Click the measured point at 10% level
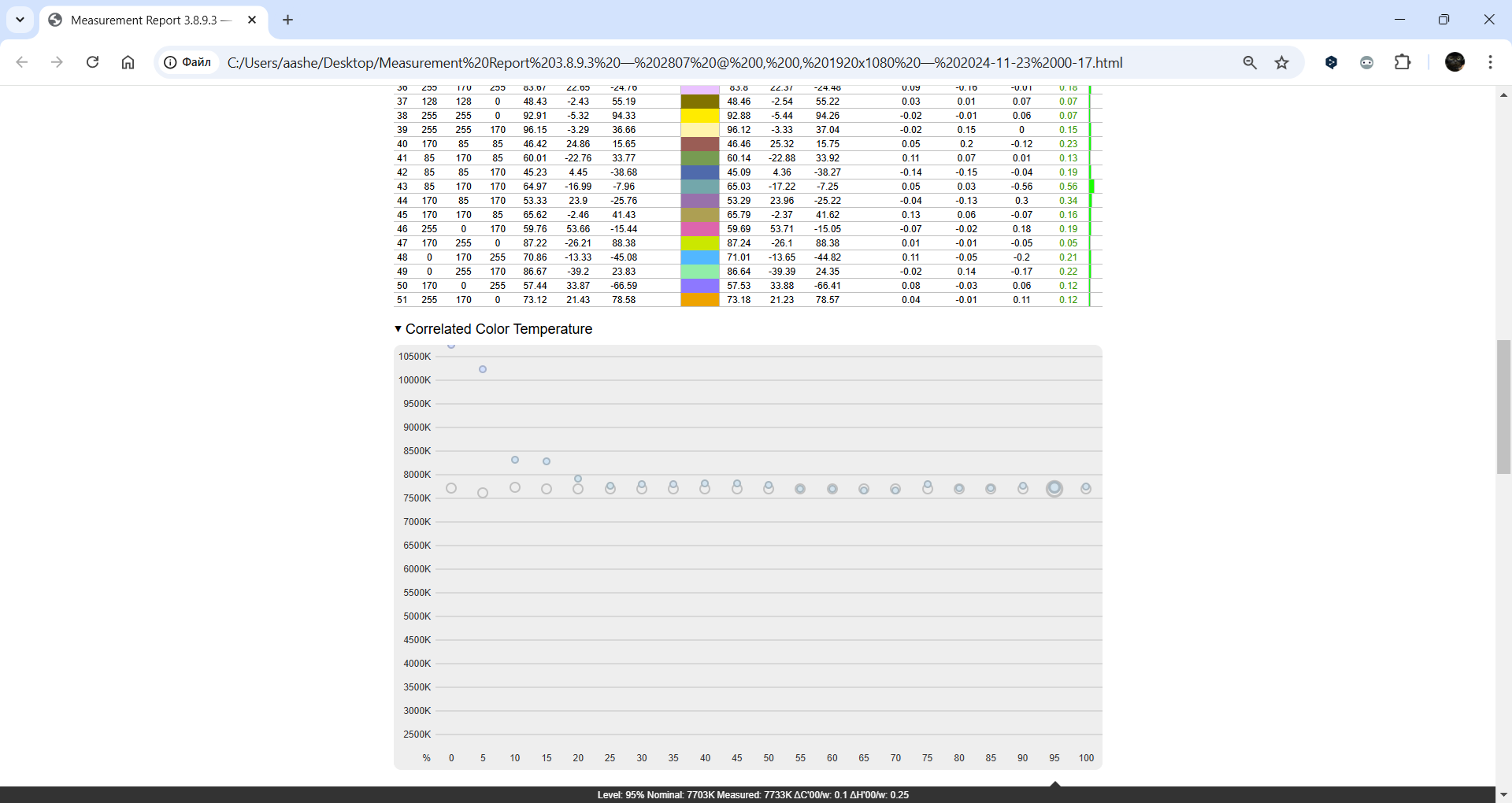This screenshot has height=803, width=1512. pos(515,460)
